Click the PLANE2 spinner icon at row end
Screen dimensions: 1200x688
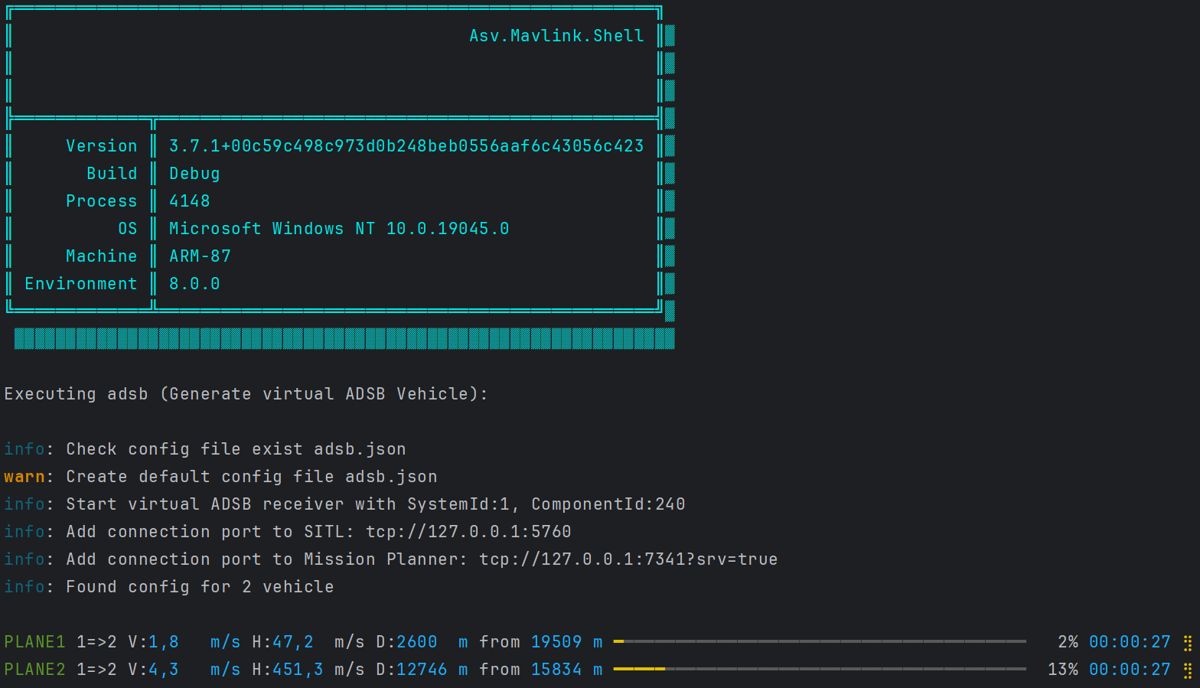(x=1188, y=669)
